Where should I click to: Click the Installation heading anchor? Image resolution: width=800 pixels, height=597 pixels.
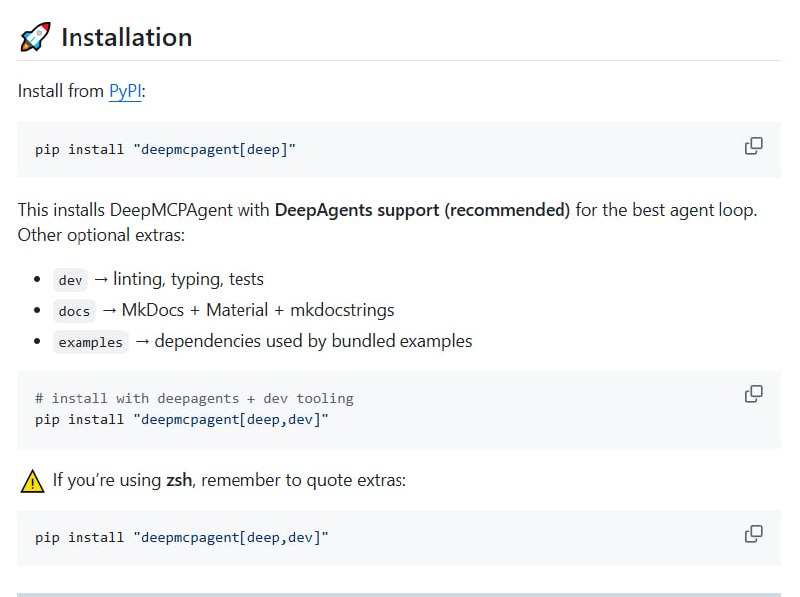126,37
